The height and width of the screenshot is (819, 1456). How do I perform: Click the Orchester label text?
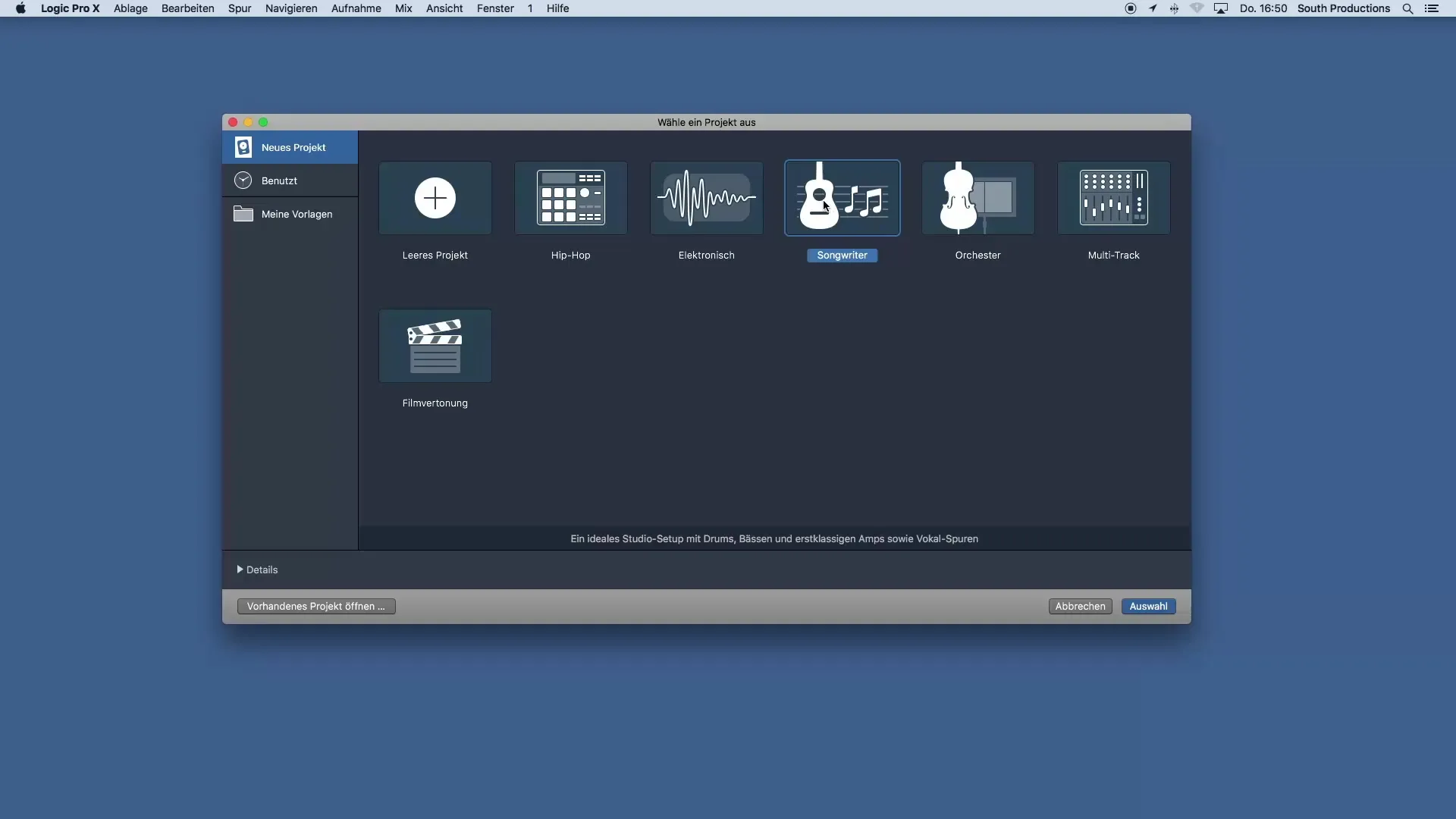978,256
